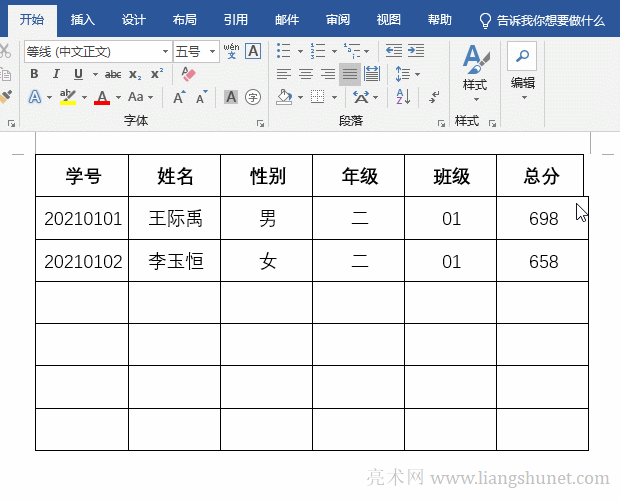The width and height of the screenshot is (620, 500).
Task: Click the Asian layout icon
Action: tap(361, 97)
